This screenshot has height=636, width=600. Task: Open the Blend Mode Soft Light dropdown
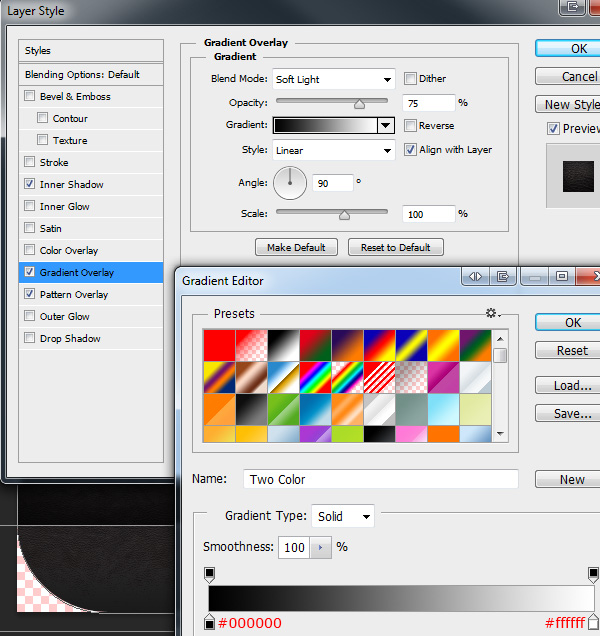[x=333, y=79]
